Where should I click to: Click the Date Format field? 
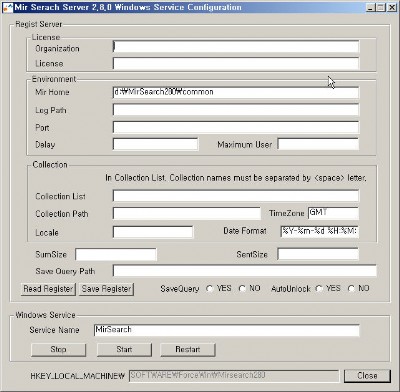coord(320,231)
